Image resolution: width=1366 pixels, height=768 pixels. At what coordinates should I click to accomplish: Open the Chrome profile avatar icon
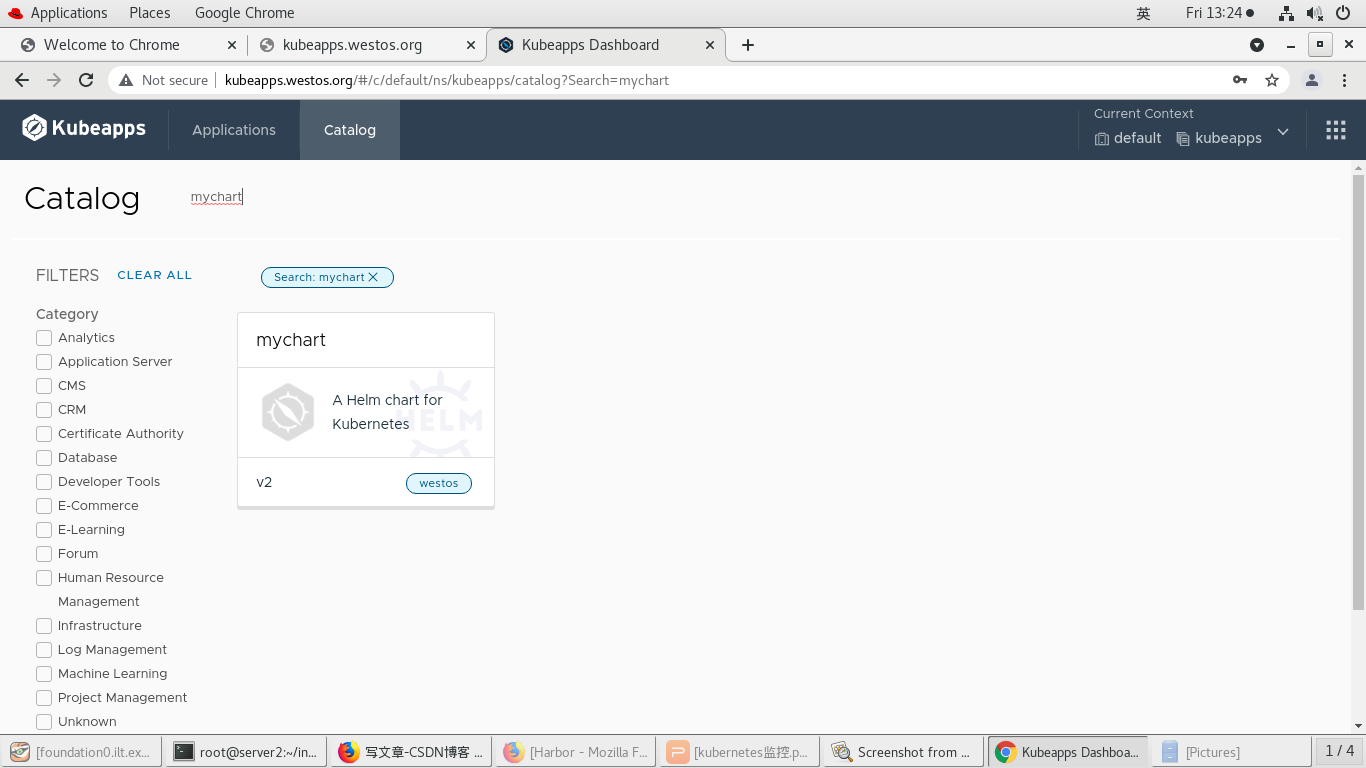(1312, 80)
